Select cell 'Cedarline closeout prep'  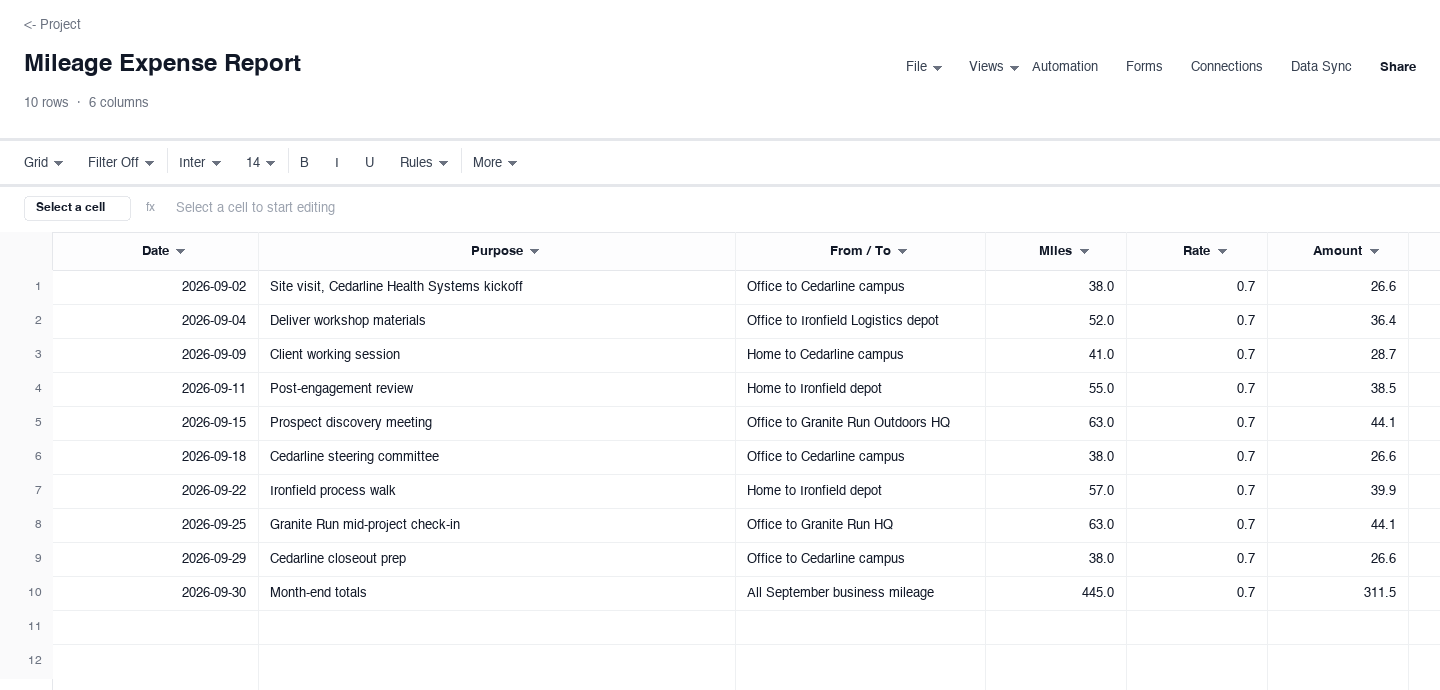497,560
